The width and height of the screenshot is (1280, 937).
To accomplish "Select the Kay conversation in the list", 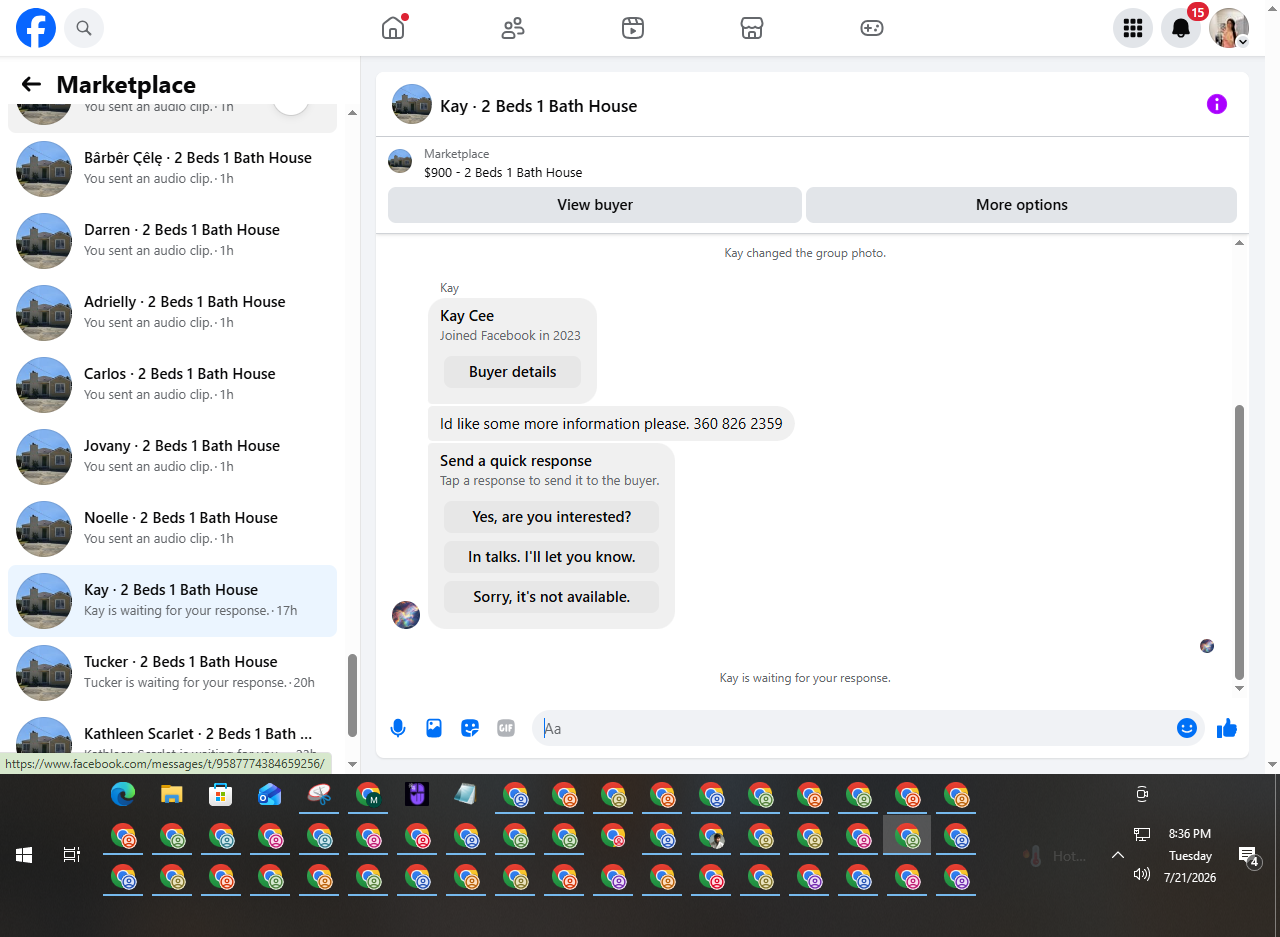I will coord(172,601).
